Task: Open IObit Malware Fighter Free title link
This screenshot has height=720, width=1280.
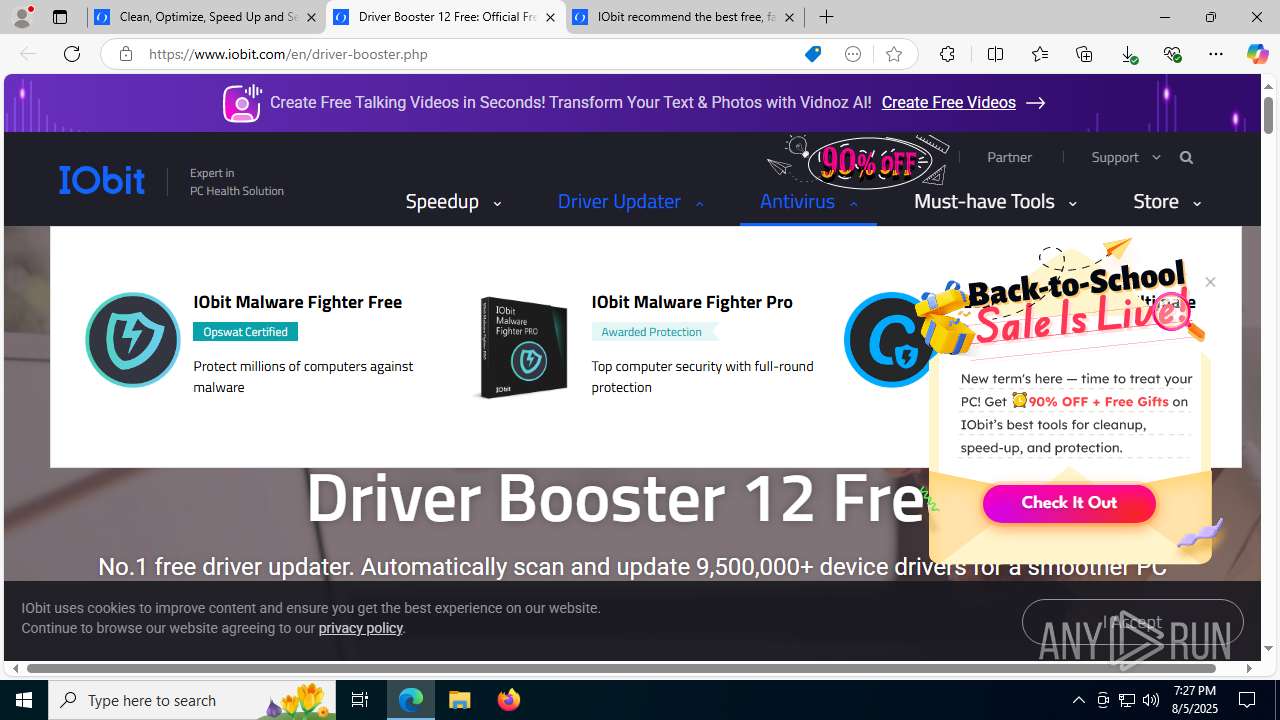Action: 297,302
